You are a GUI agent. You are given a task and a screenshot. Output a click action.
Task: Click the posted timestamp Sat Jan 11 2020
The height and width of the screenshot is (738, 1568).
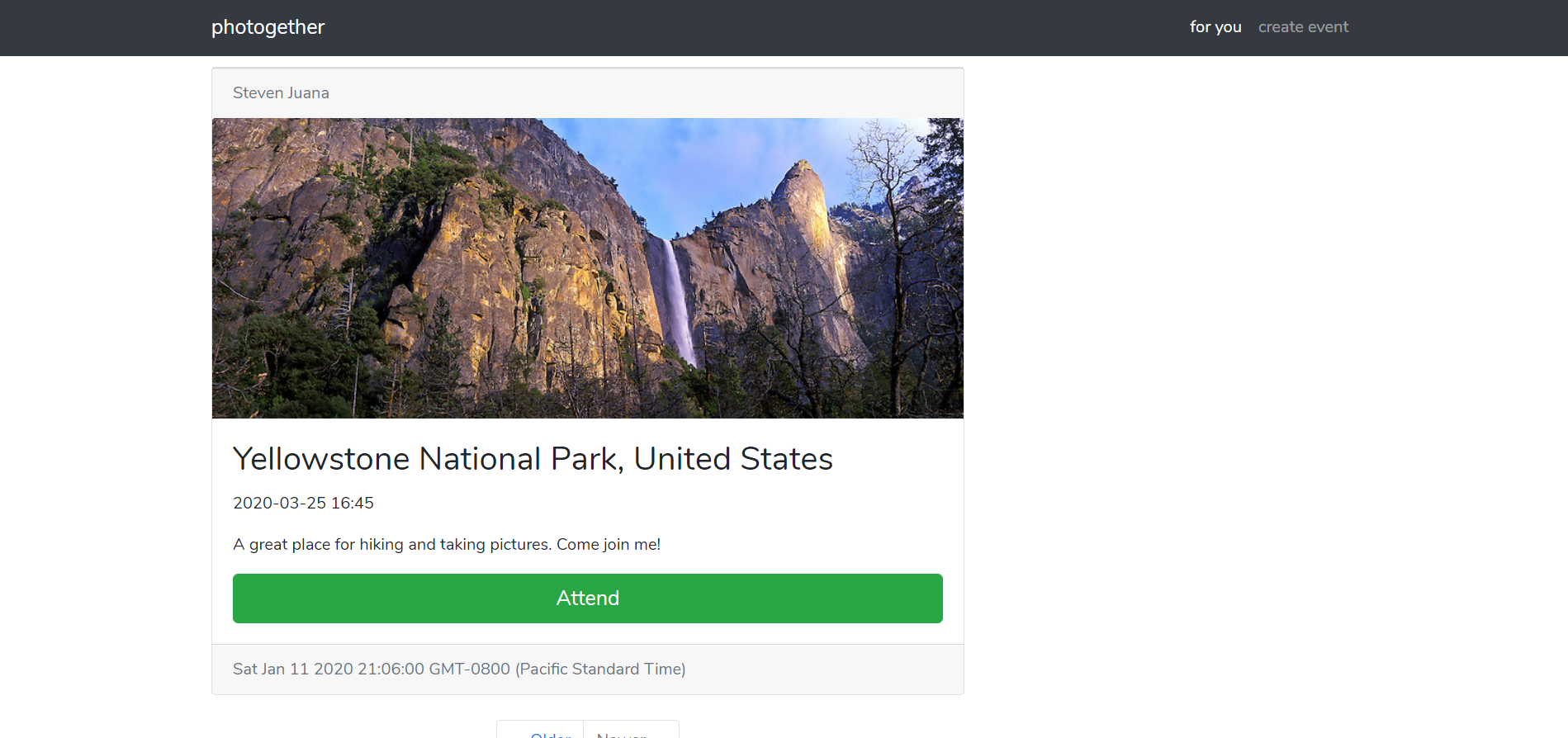pos(459,669)
